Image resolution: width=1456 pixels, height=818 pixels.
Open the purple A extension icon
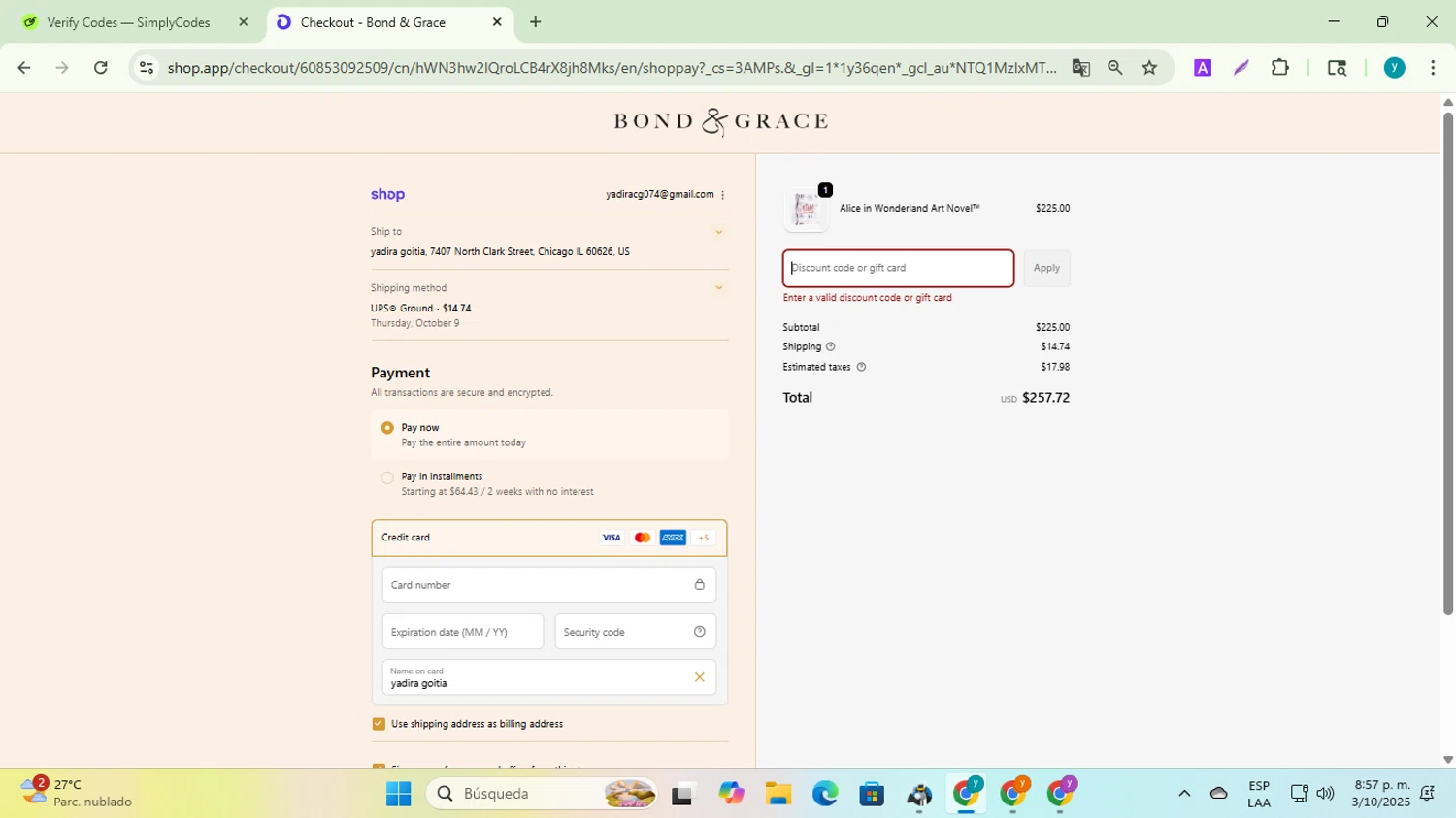pyautogui.click(x=1203, y=68)
